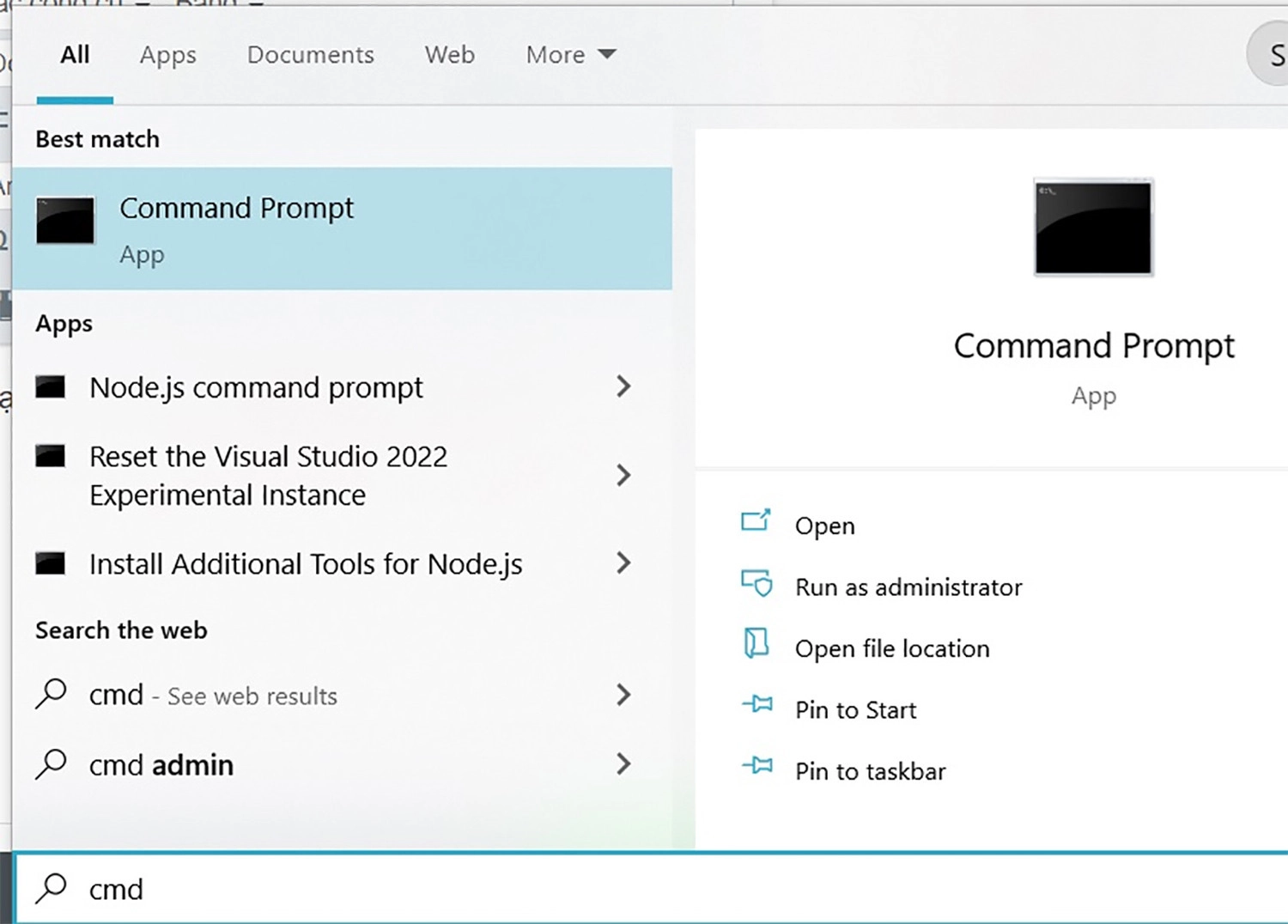
Task: Expand Install Additional Tools for Node.js chevron
Action: [624, 563]
